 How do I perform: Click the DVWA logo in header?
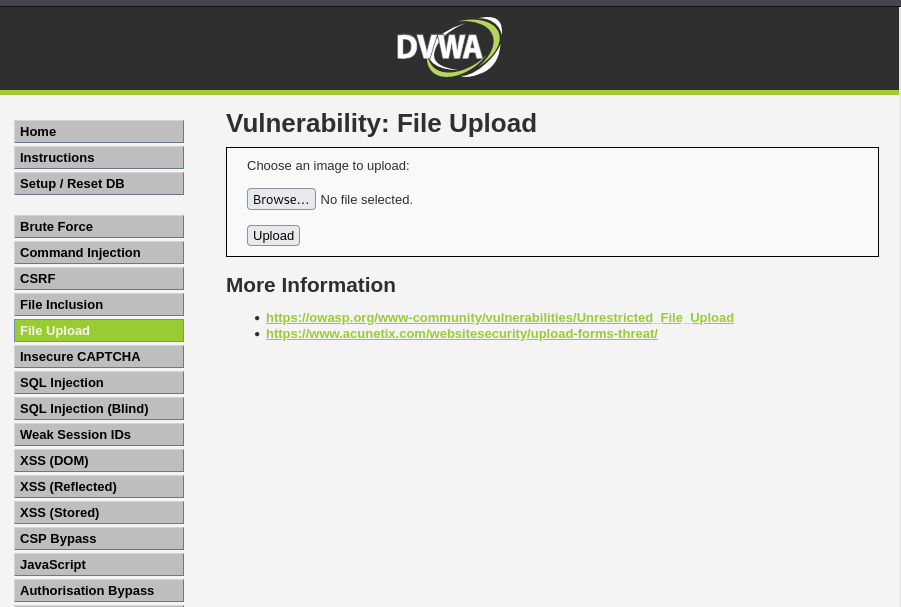pos(449,47)
